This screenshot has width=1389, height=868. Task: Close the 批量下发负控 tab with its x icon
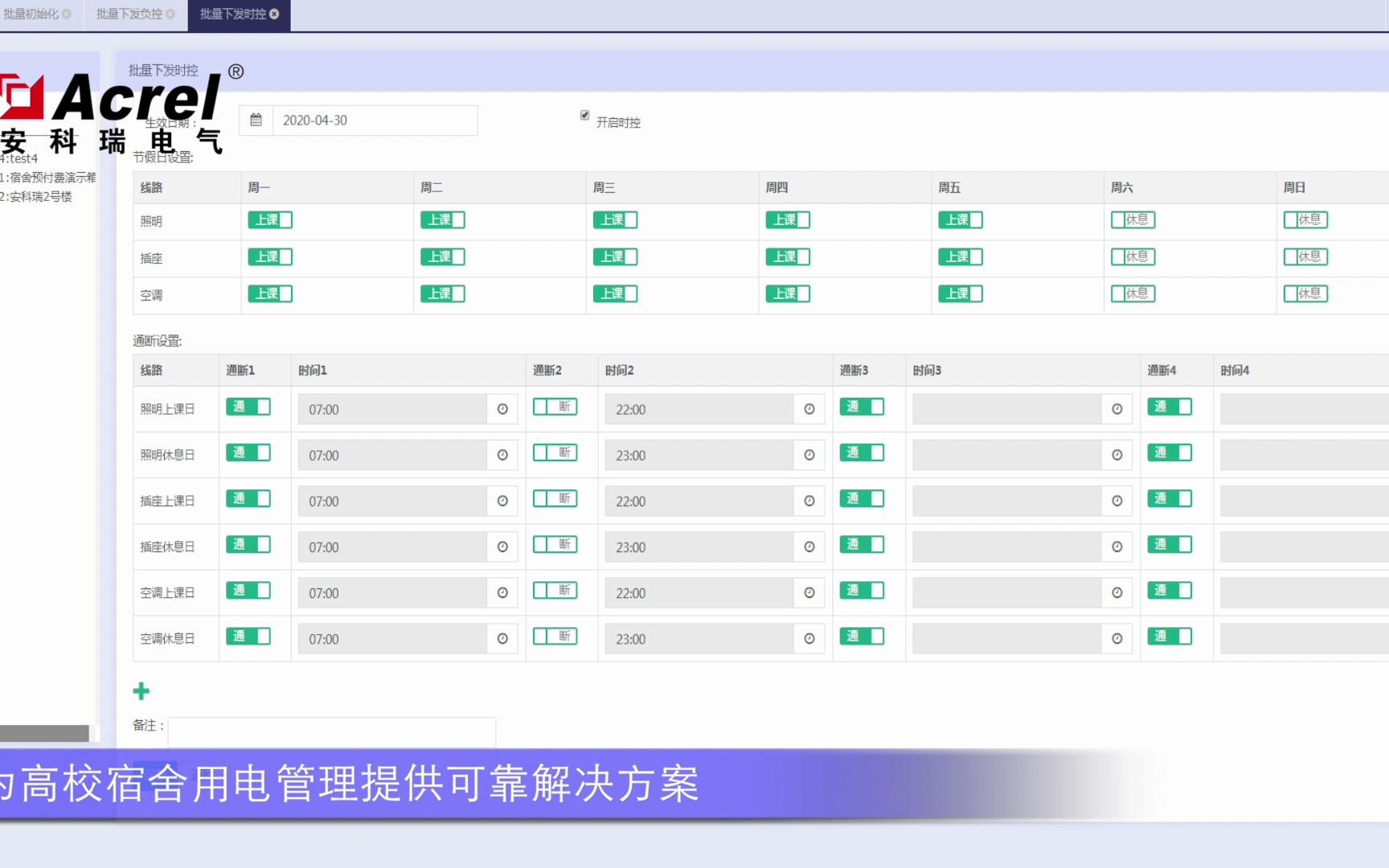170,14
